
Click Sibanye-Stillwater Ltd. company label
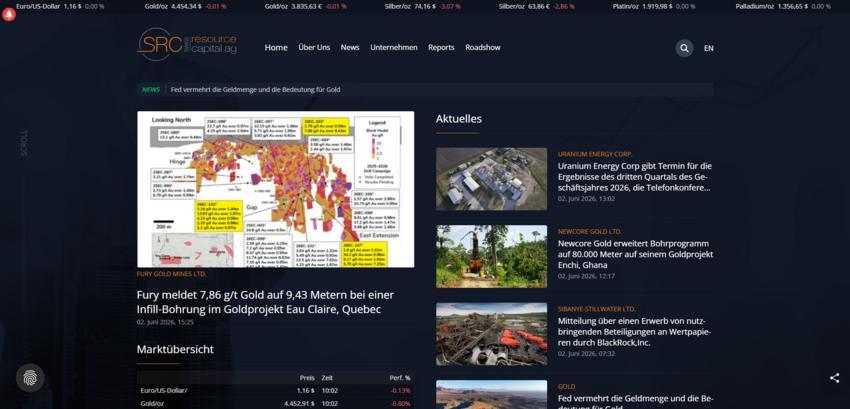(x=597, y=309)
